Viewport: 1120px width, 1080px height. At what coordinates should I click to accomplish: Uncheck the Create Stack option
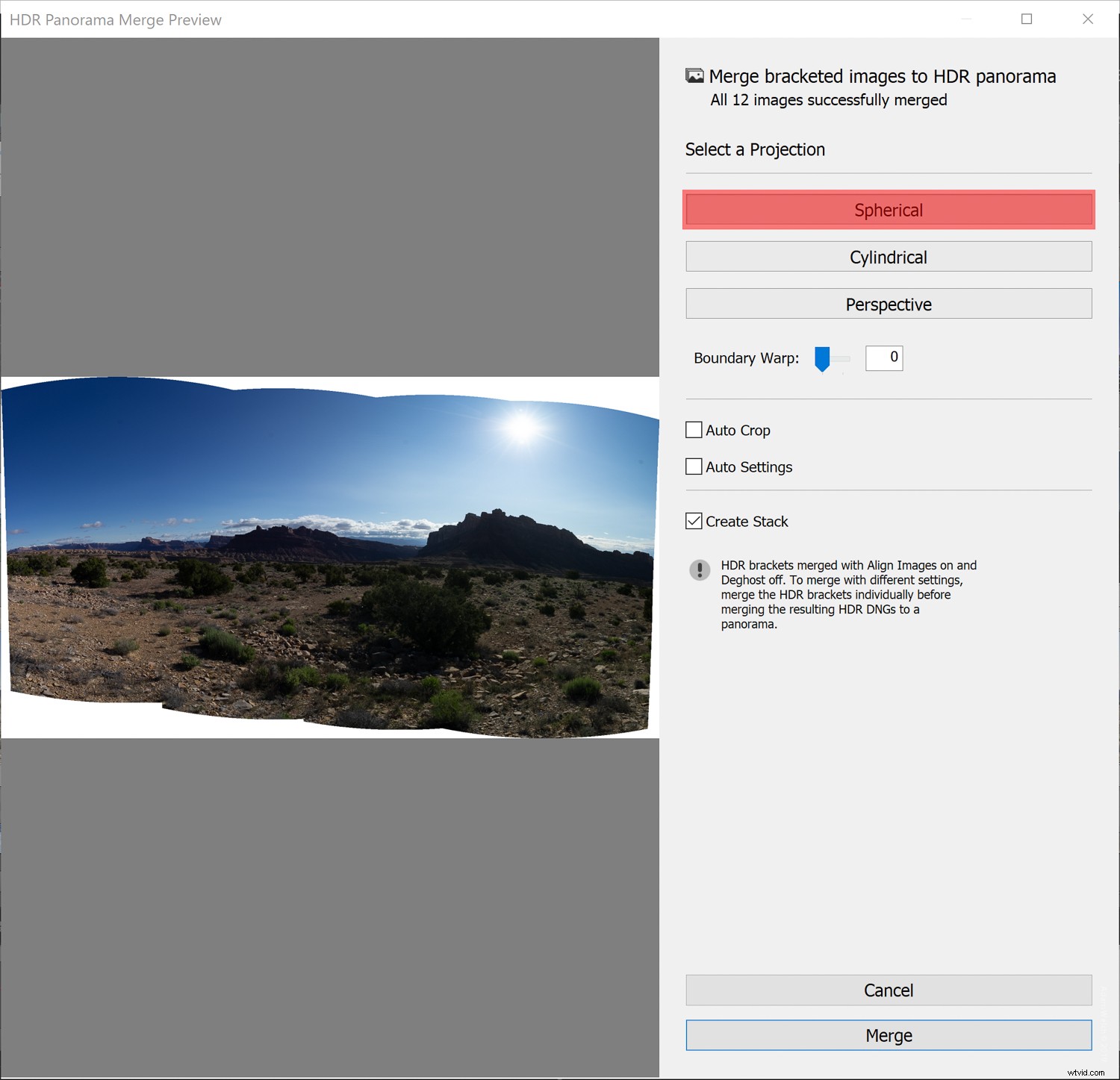[693, 521]
